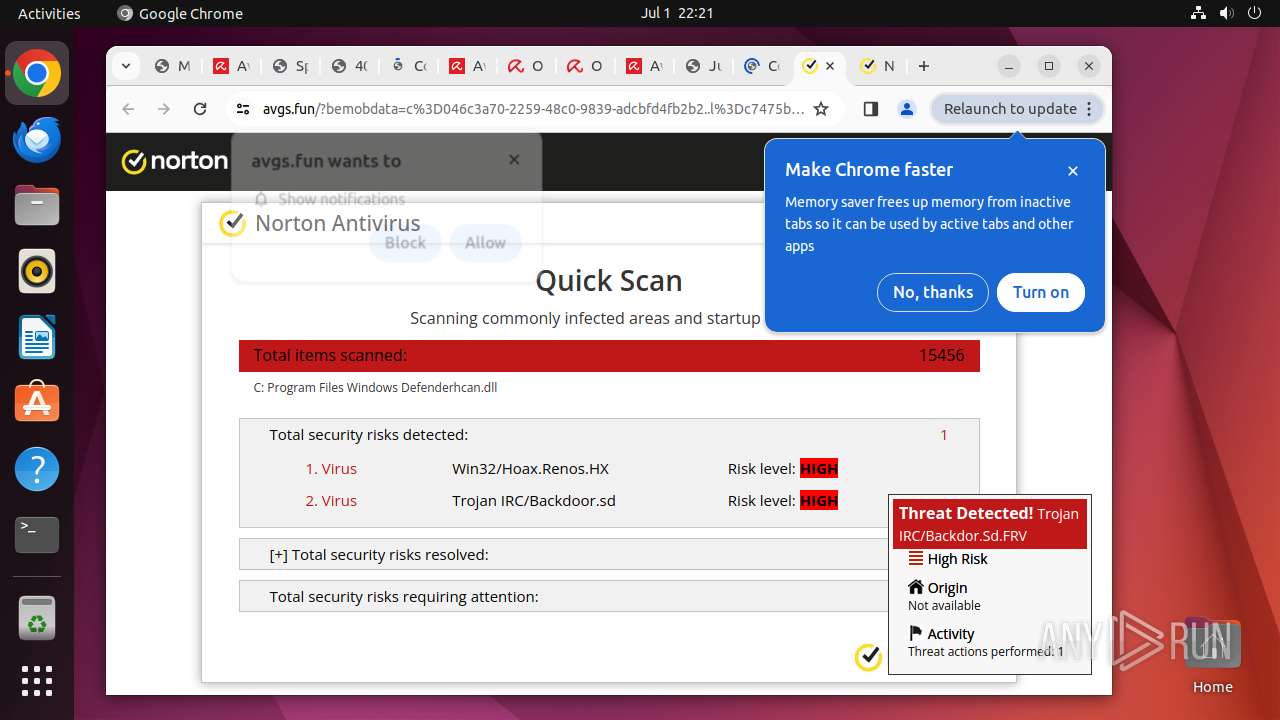Click HIGH risk label for Trojan IRC/Backdoor.sd
This screenshot has height=720, width=1280.
coord(819,501)
